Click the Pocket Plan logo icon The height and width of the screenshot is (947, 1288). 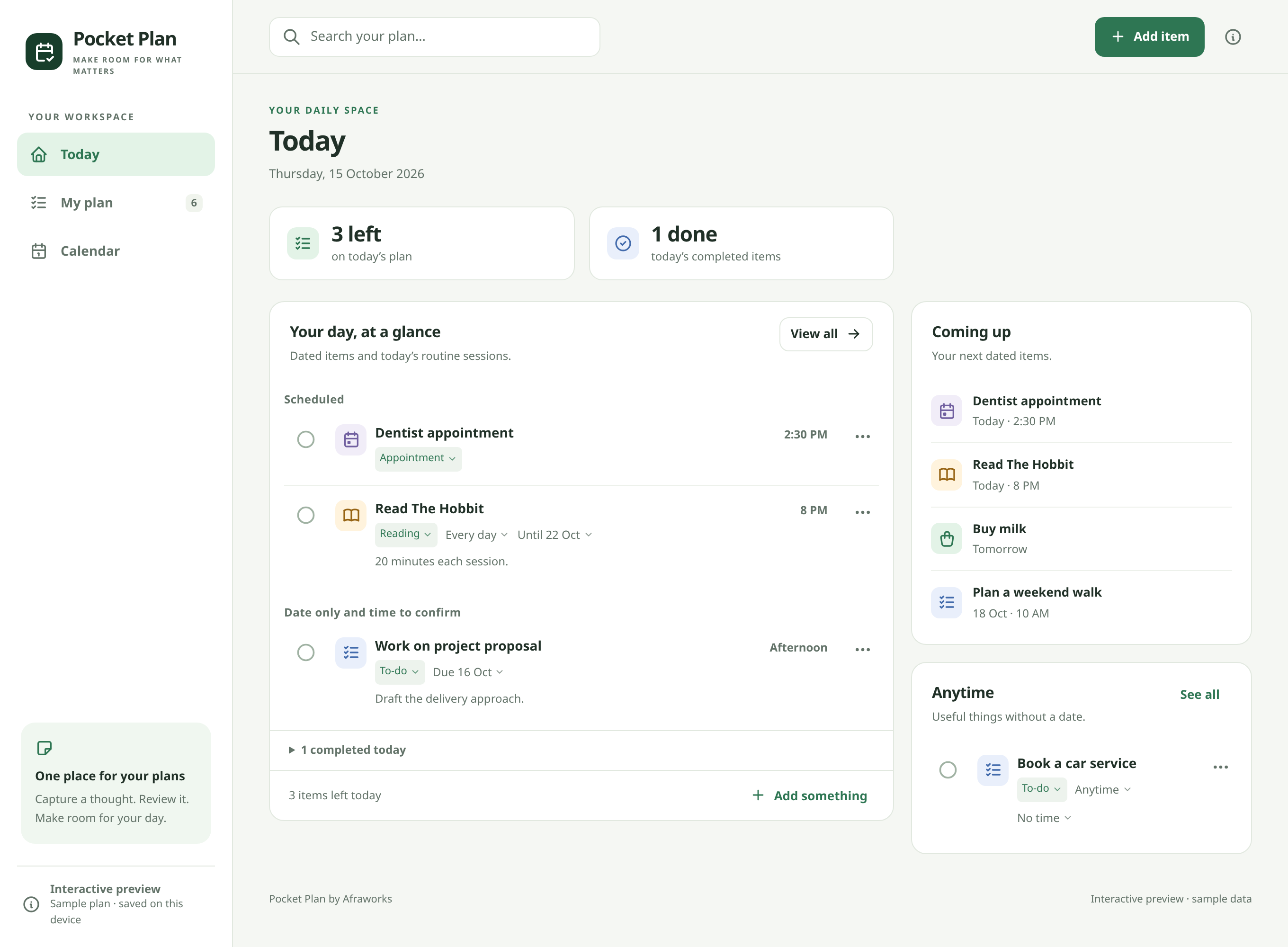pyautogui.click(x=44, y=52)
